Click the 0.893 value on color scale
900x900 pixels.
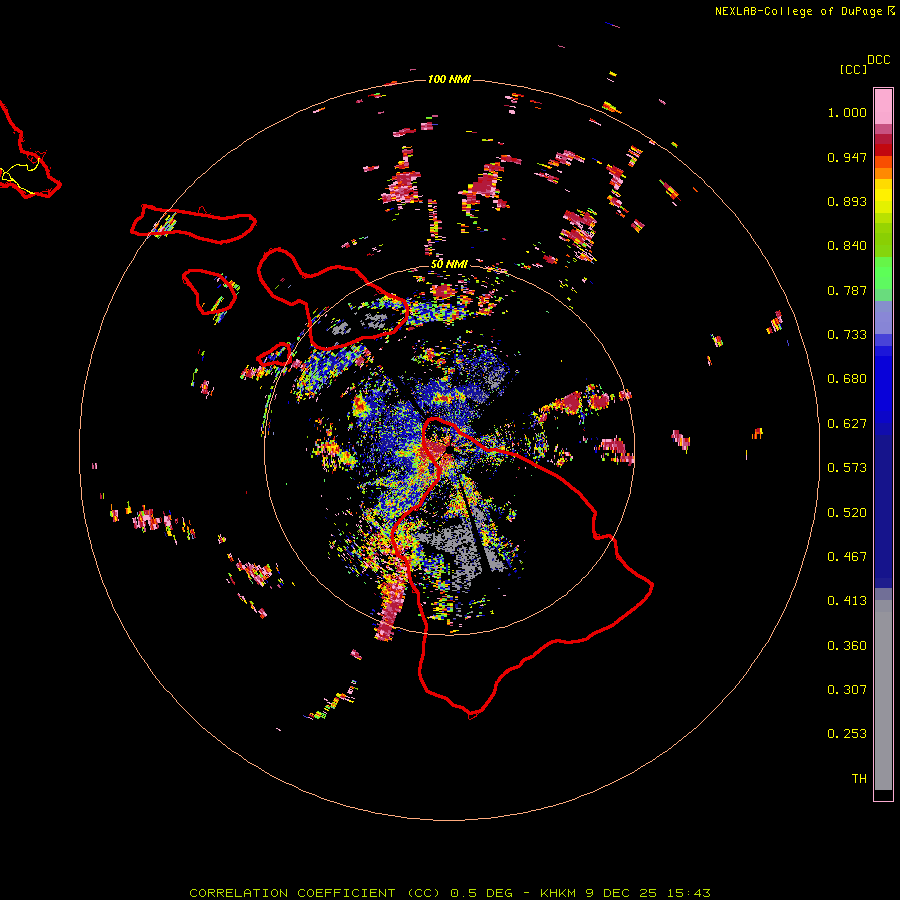click(847, 201)
